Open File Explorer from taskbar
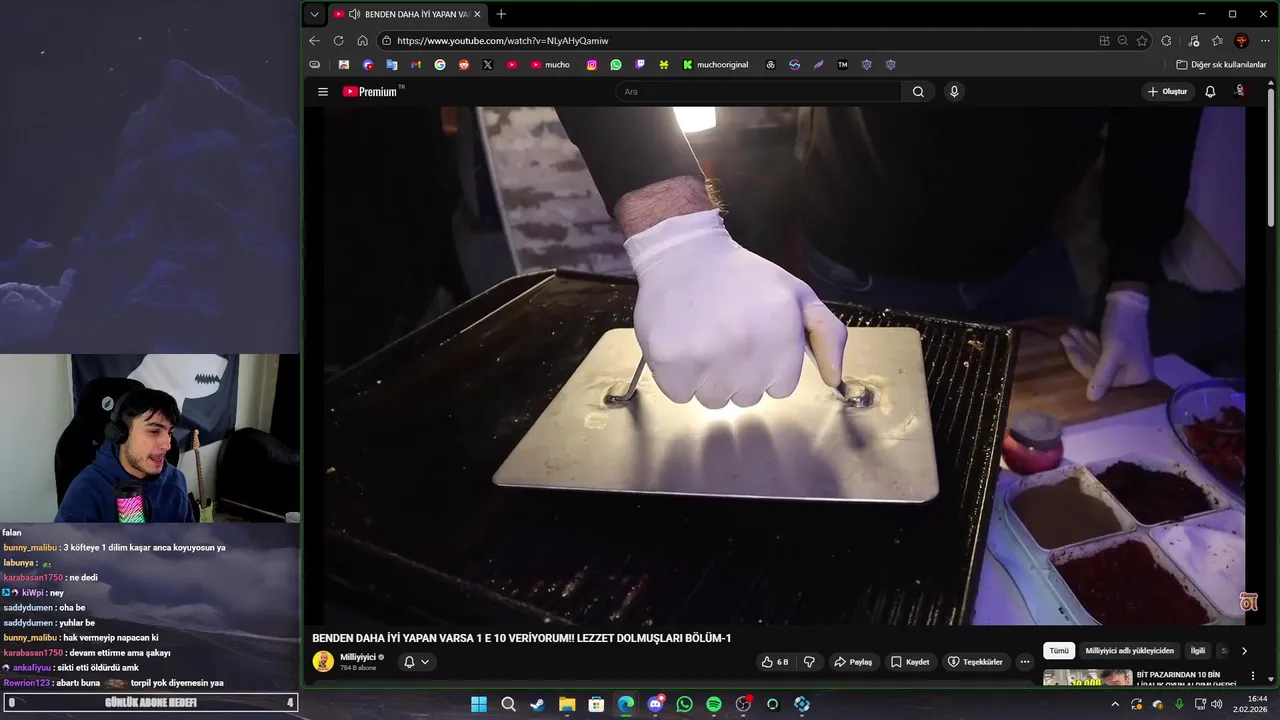The image size is (1280, 720). (x=567, y=704)
